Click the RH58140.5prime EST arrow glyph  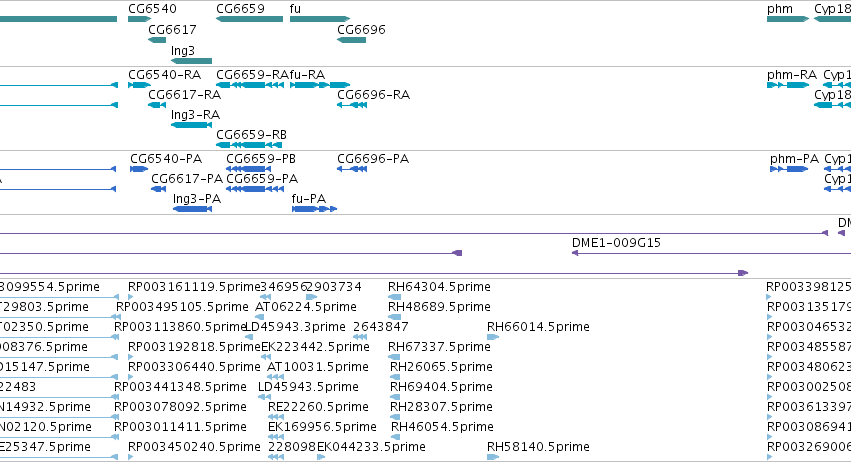click(x=493, y=457)
